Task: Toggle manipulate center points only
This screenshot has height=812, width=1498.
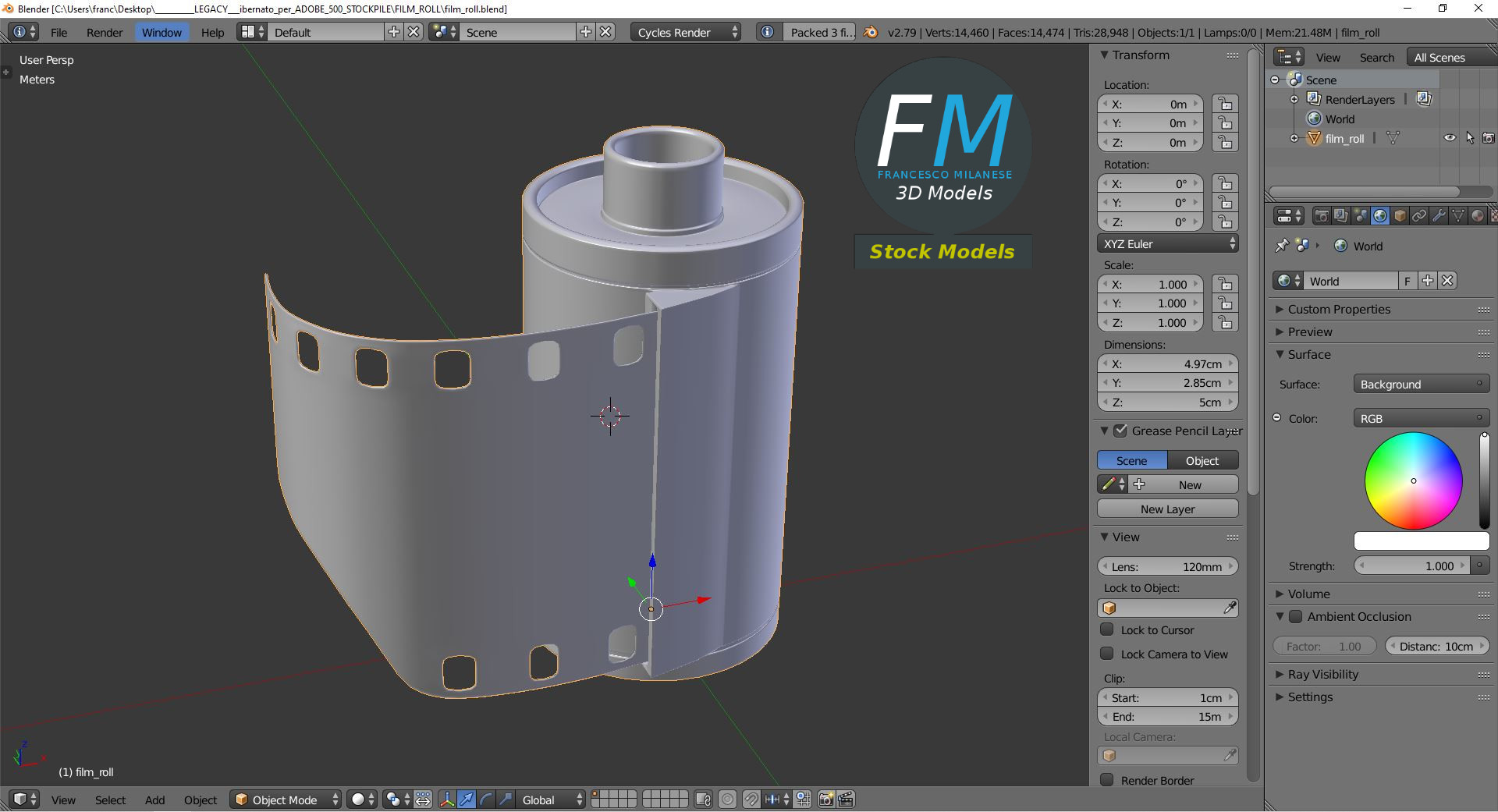Action: pyautogui.click(x=423, y=800)
